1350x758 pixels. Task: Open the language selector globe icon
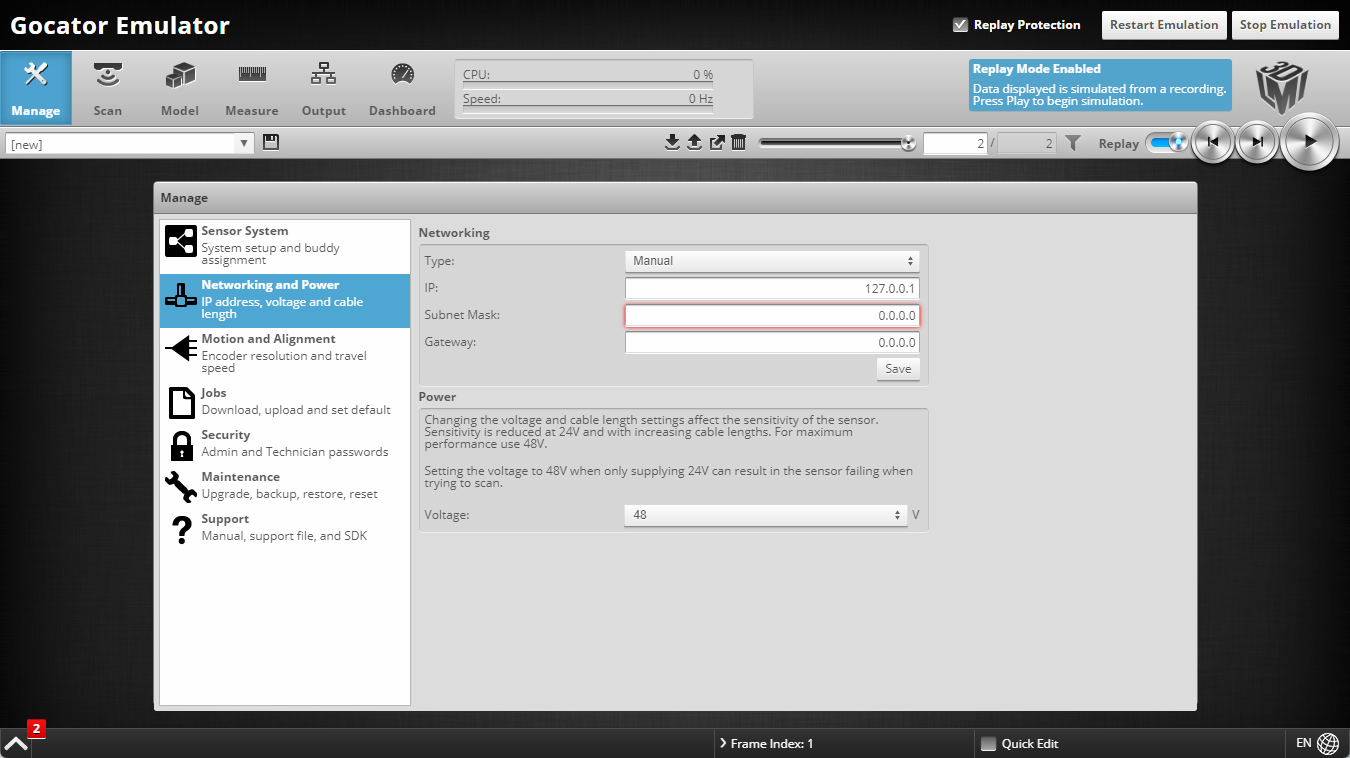[x=1328, y=743]
